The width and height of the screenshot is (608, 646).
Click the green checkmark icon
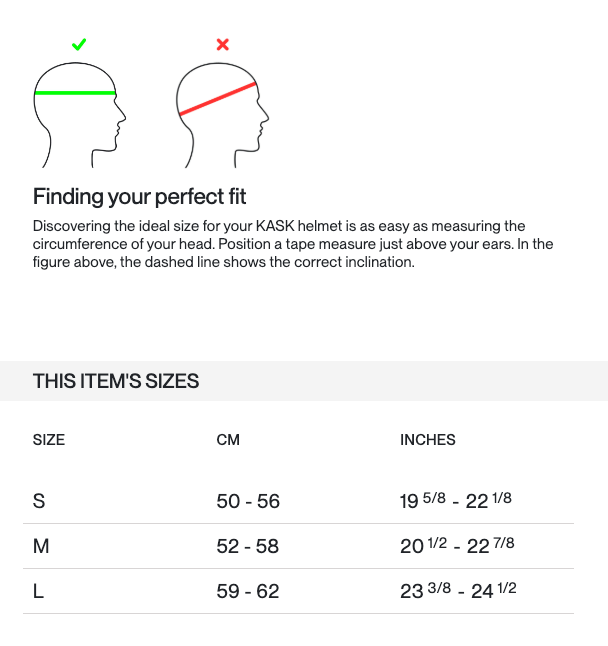click(79, 44)
